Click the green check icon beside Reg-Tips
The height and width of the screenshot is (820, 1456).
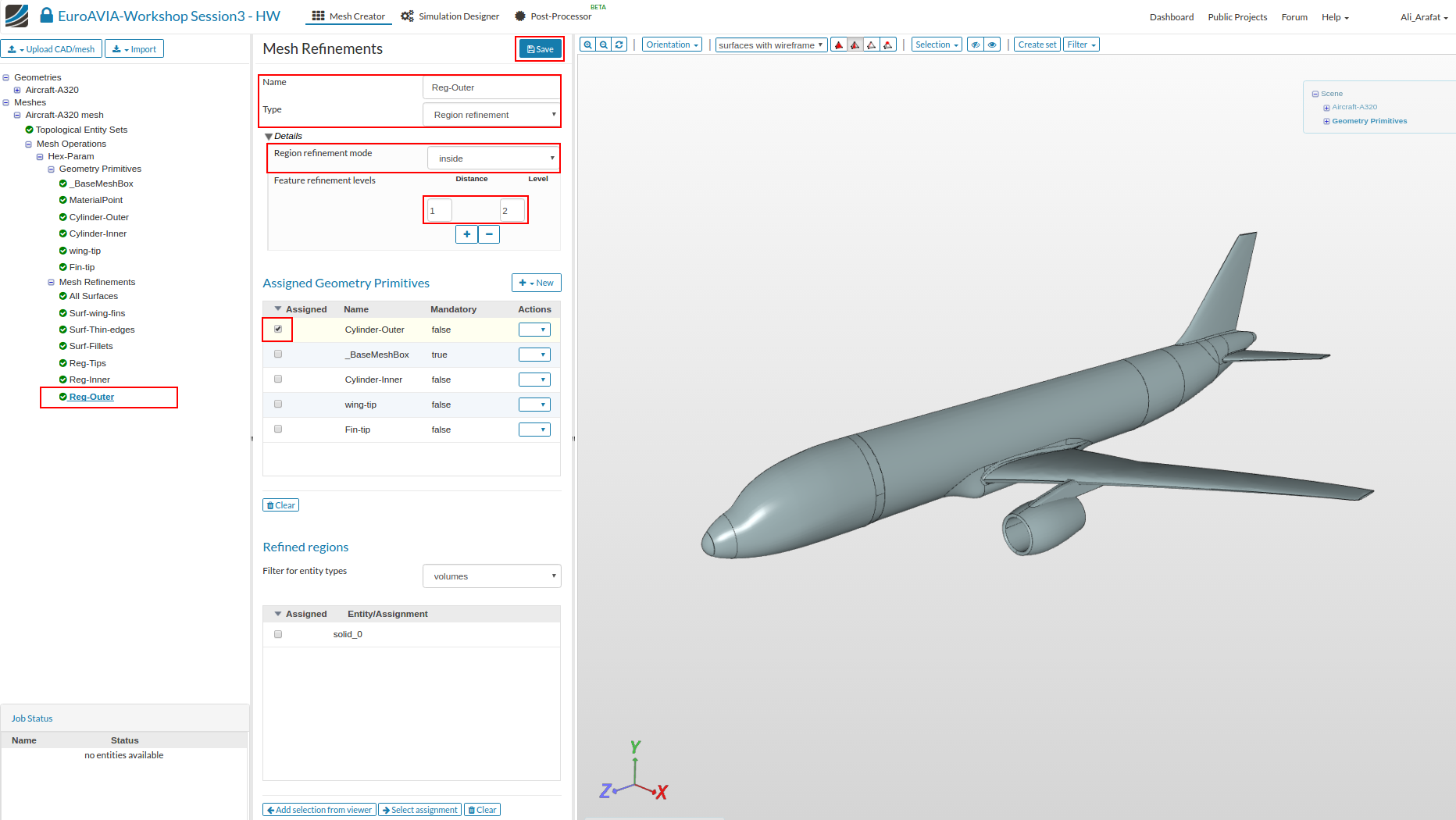[x=63, y=363]
